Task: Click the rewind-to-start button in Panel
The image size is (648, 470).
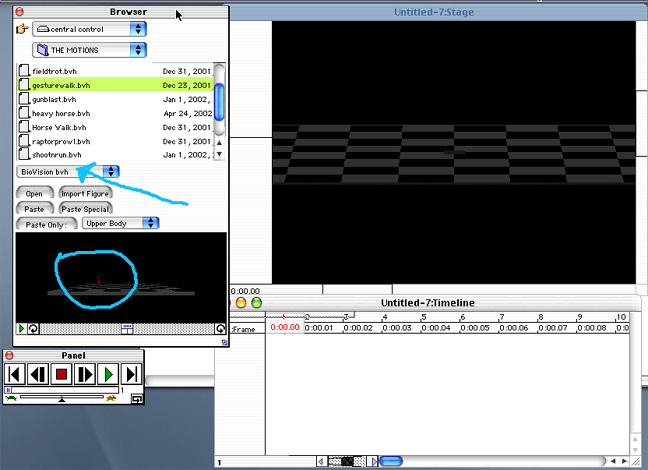Action: click(x=16, y=375)
